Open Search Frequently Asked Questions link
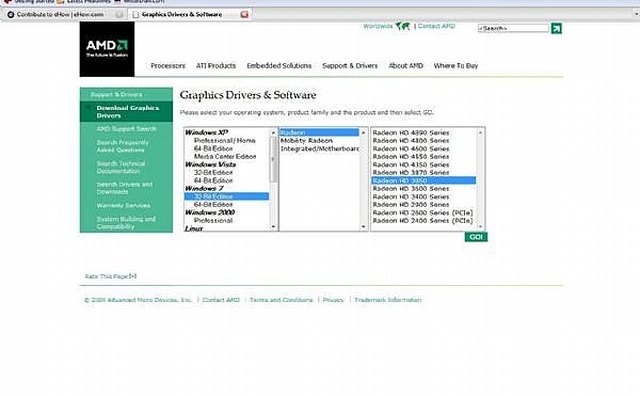Screen dimensions: 640x396 tap(122, 146)
